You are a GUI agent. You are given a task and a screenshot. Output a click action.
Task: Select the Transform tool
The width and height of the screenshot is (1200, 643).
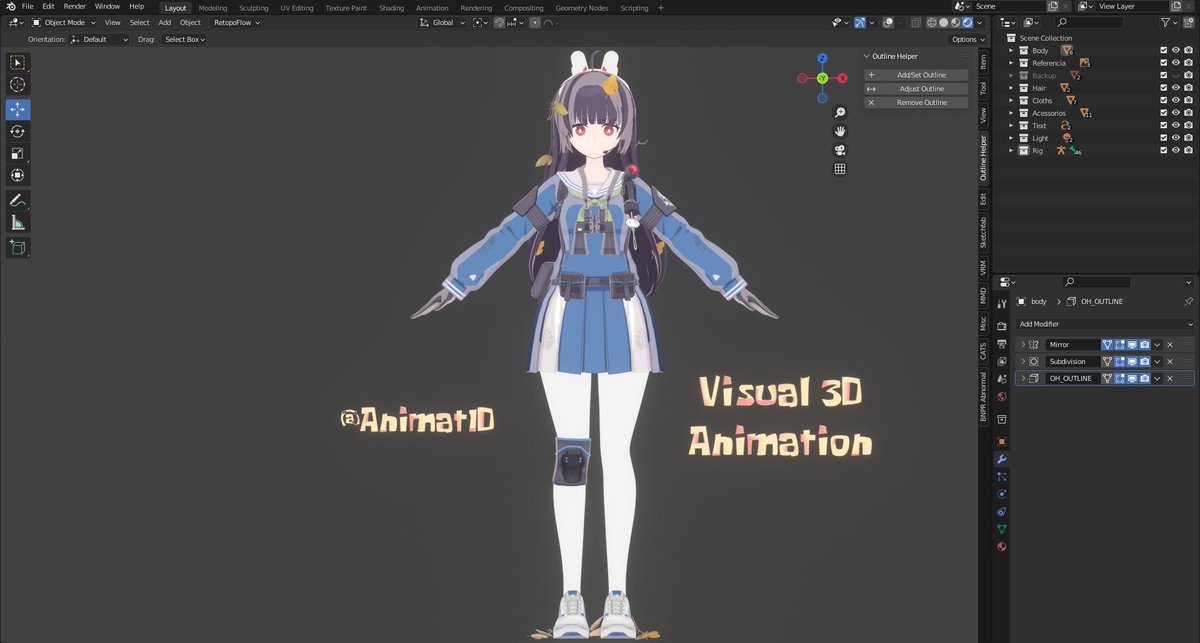pos(18,175)
